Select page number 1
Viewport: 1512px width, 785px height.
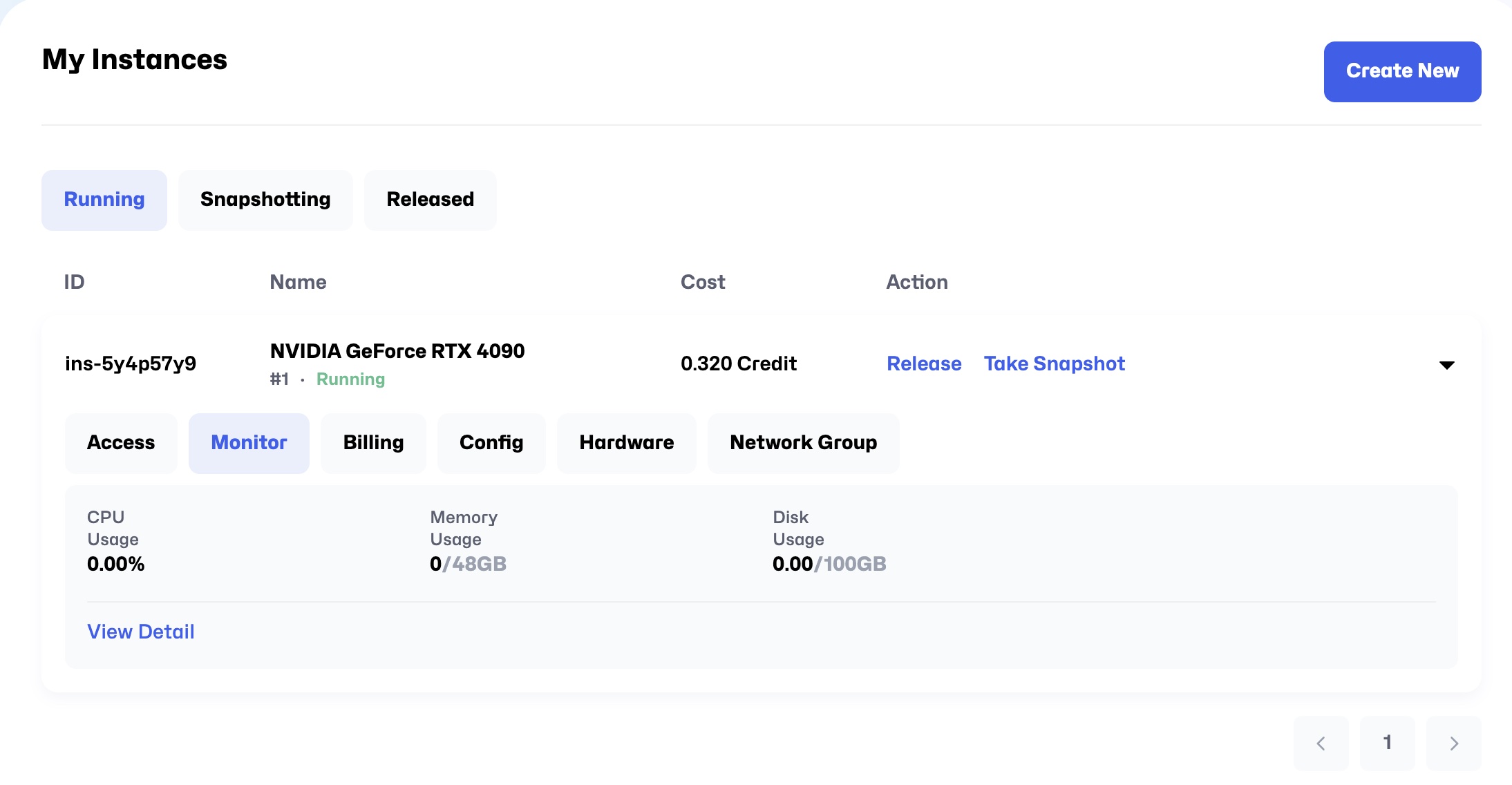click(x=1387, y=744)
